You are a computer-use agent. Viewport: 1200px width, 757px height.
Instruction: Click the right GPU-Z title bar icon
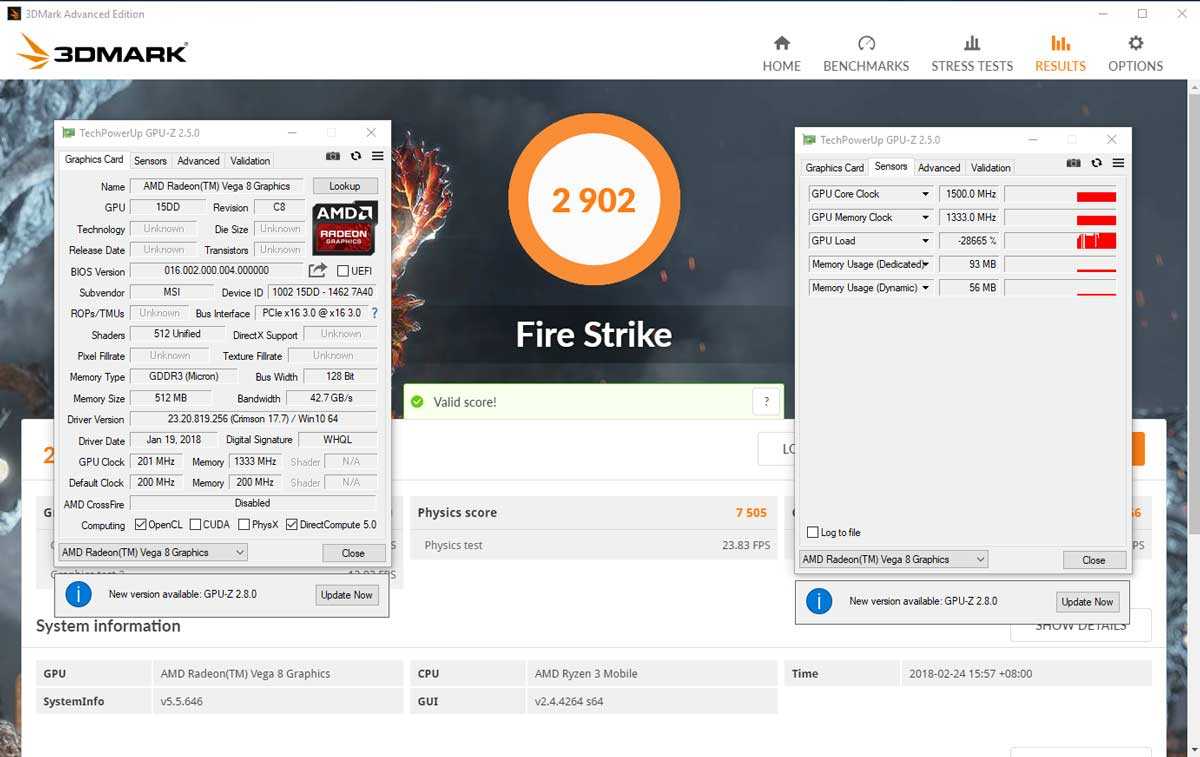[810, 140]
